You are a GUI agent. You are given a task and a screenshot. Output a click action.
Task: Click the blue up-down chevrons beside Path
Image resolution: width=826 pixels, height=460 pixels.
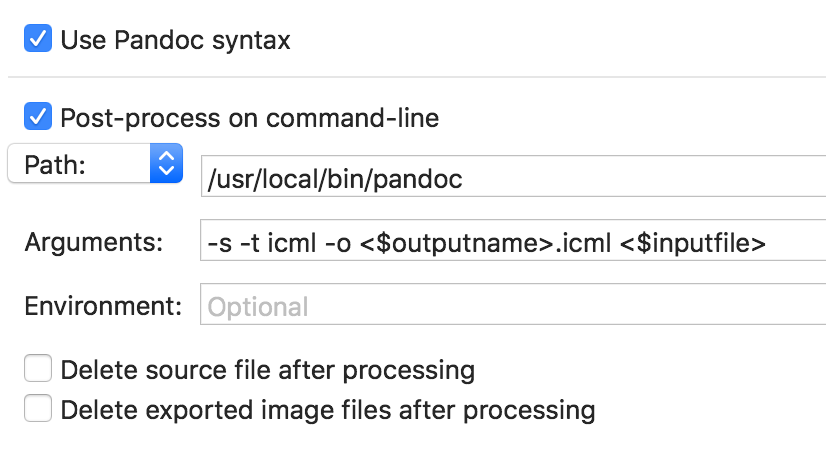[x=166, y=163]
